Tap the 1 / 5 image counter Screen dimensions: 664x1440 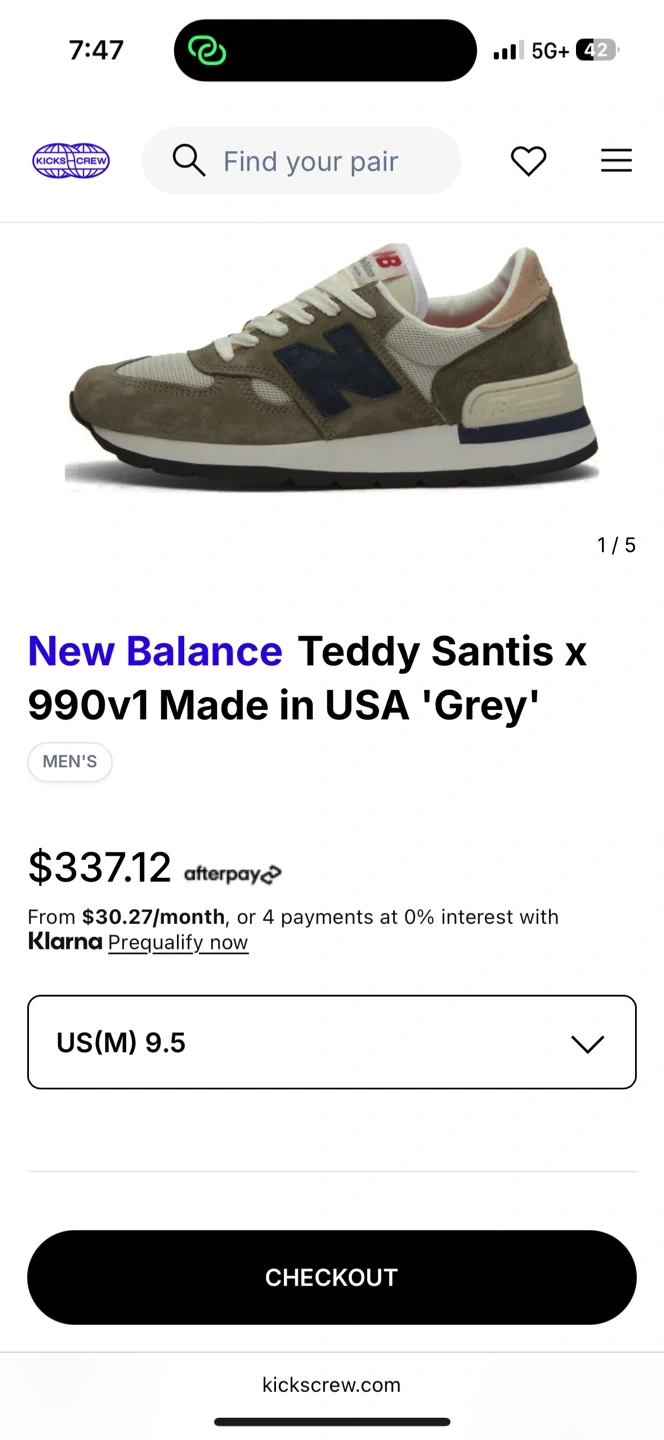[616, 545]
